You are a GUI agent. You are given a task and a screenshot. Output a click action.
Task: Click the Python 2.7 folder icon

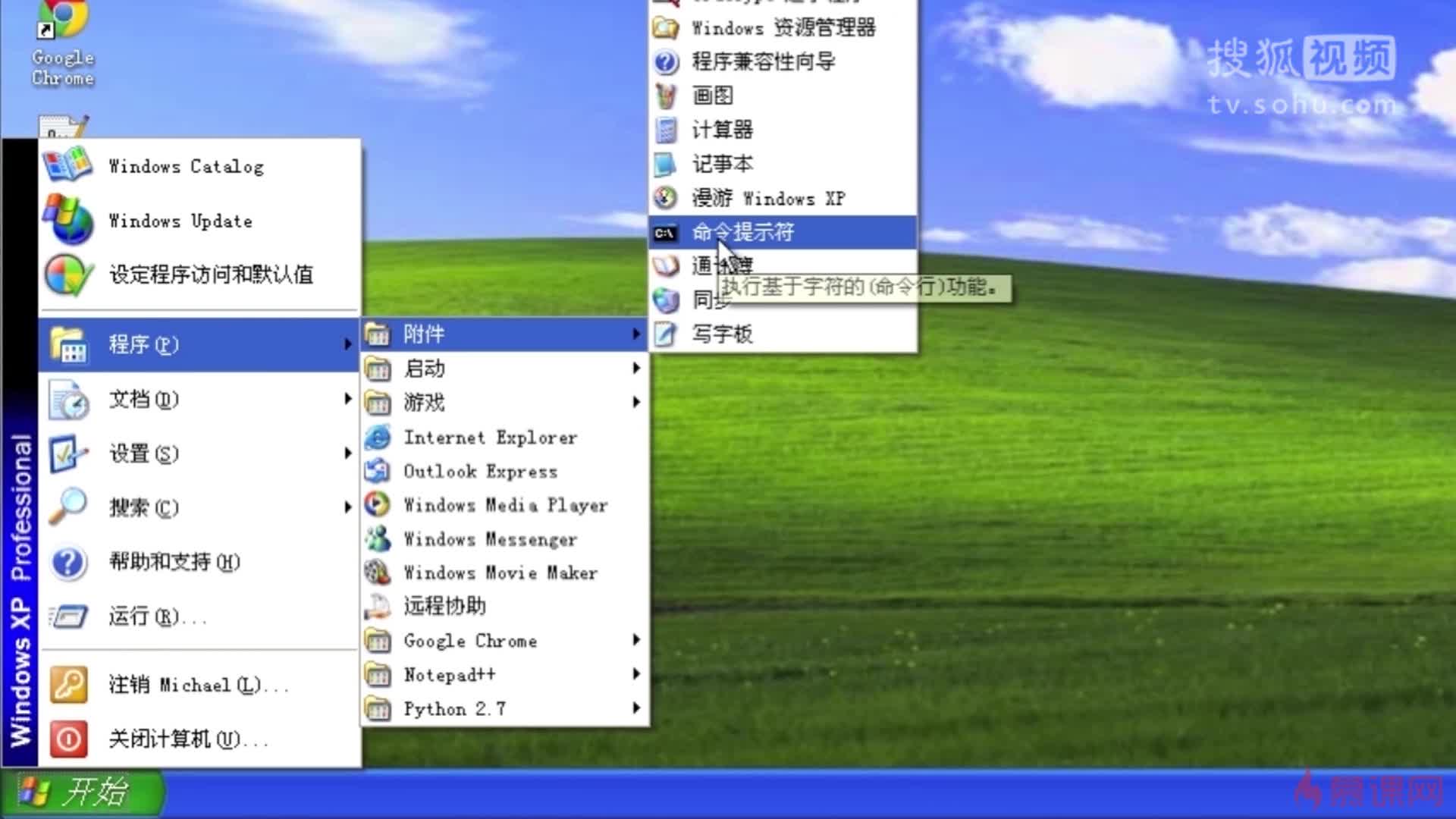pyautogui.click(x=378, y=709)
